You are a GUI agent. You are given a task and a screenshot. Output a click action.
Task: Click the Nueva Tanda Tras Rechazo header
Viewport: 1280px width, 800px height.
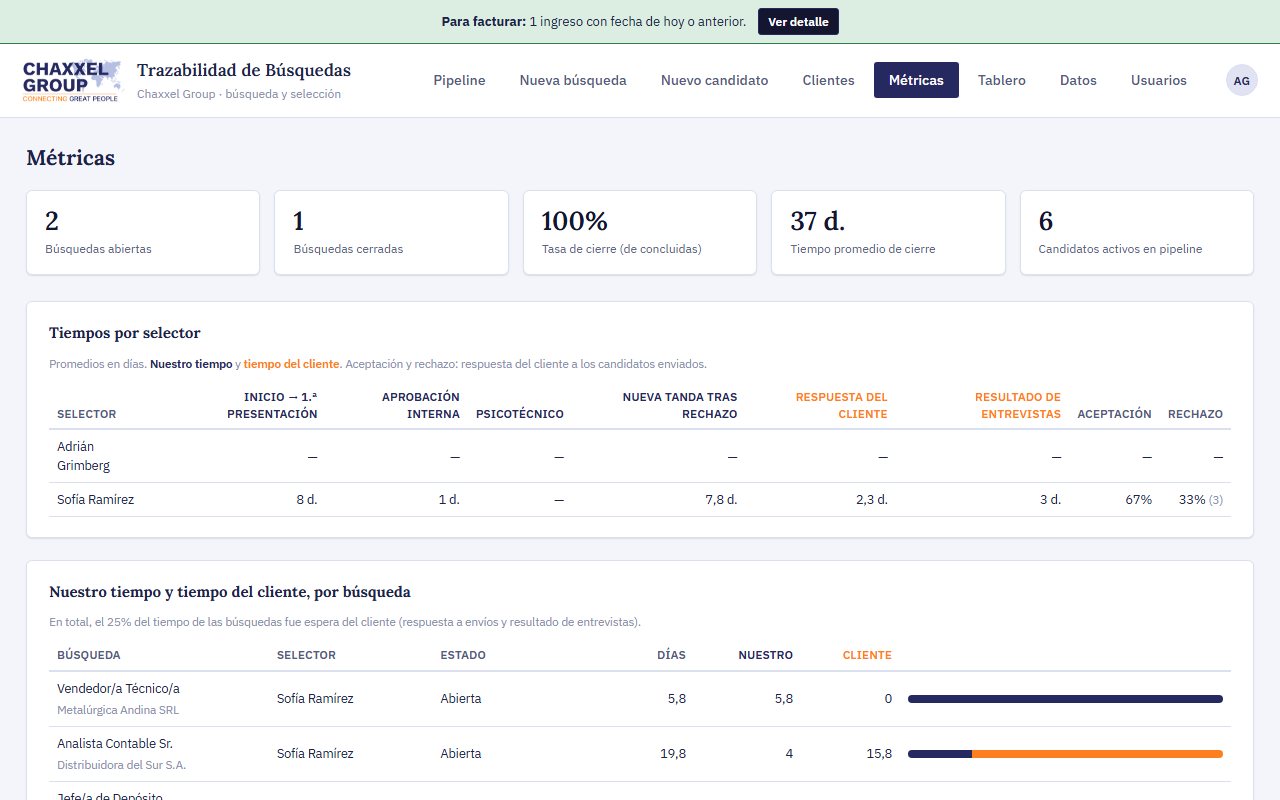(680, 405)
